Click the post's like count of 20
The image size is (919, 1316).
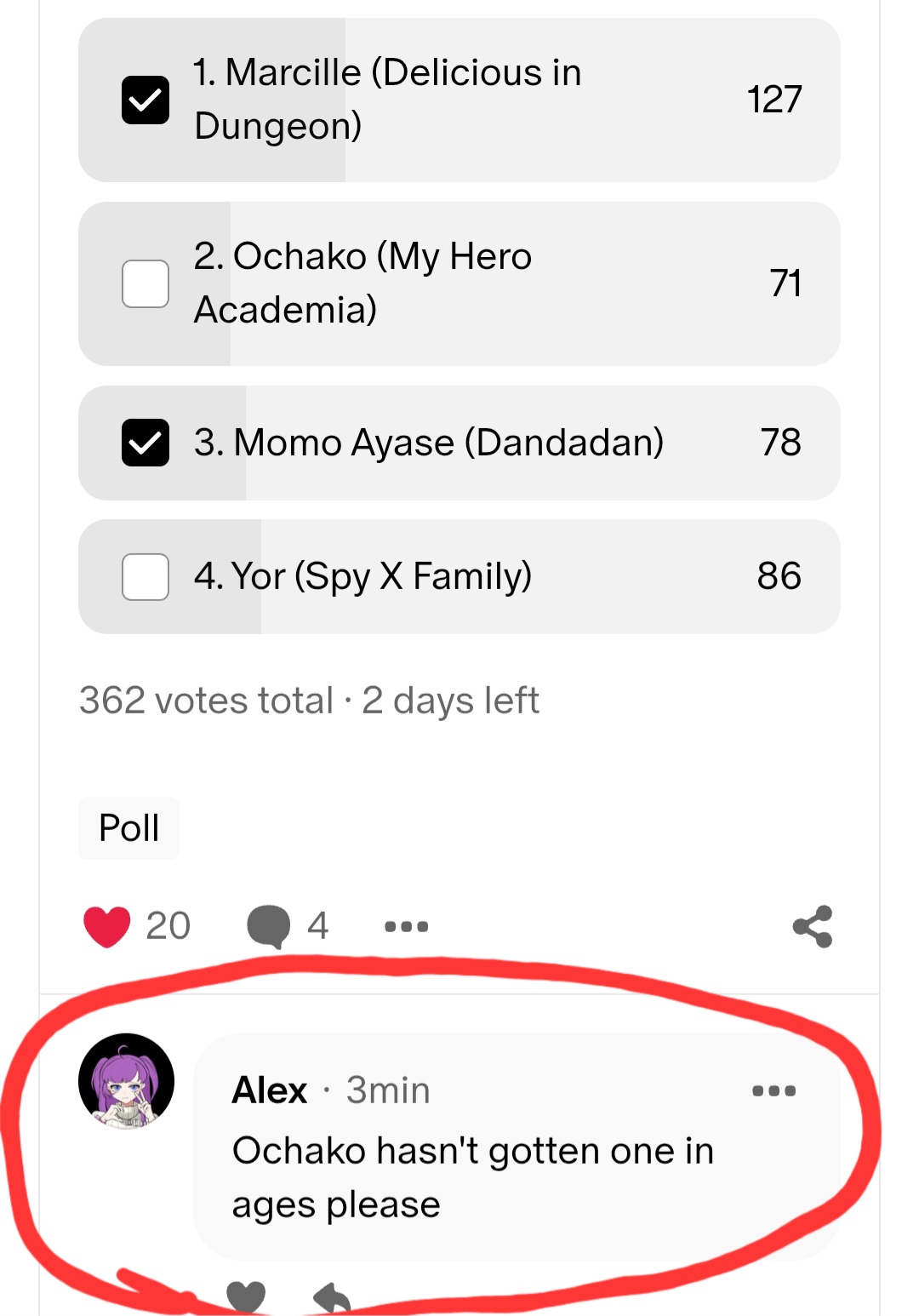pyautogui.click(x=168, y=926)
